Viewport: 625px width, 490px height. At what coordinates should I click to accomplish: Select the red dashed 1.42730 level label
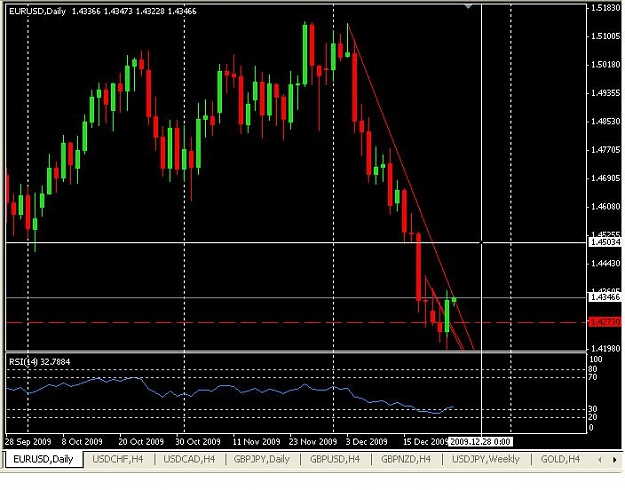605,322
